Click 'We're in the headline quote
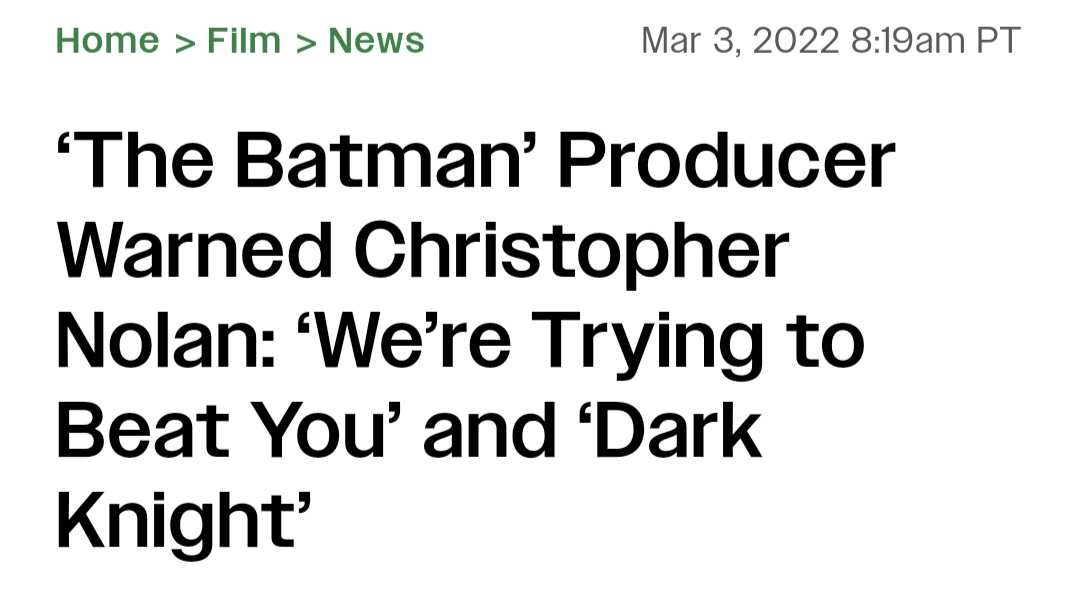This screenshot has width=1080, height=597. (x=398, y=341)
